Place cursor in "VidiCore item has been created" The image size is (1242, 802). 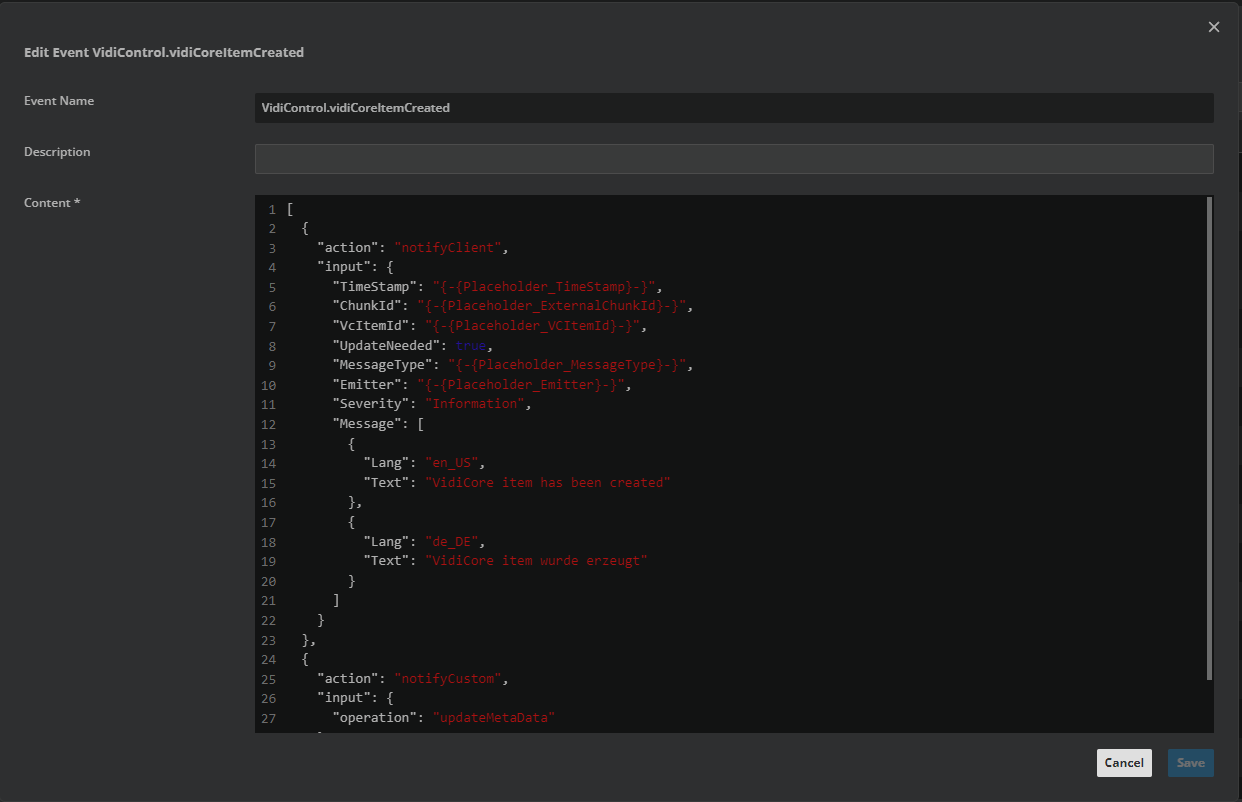(548, 483)
